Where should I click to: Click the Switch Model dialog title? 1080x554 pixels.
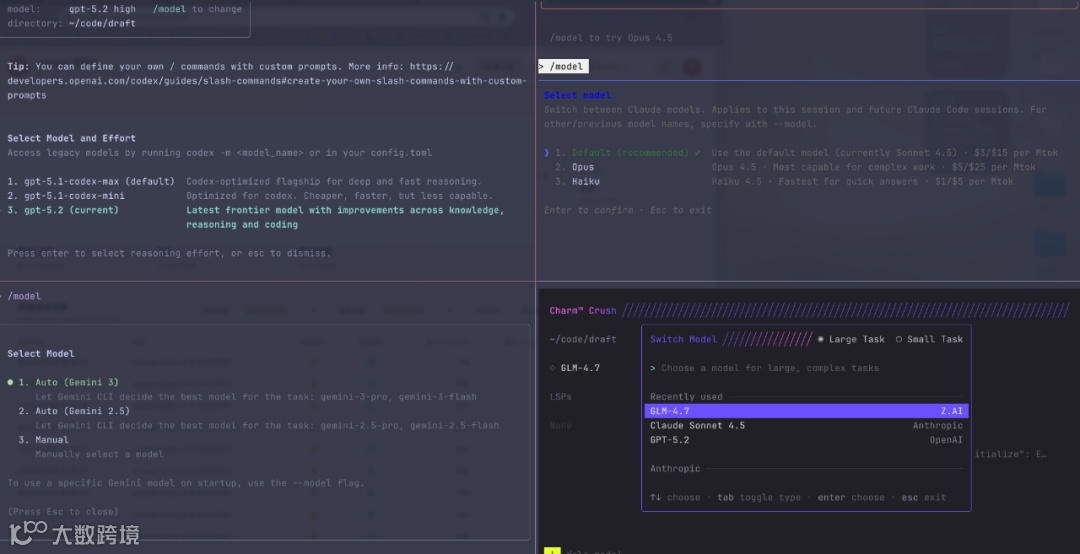click(683, 339)
